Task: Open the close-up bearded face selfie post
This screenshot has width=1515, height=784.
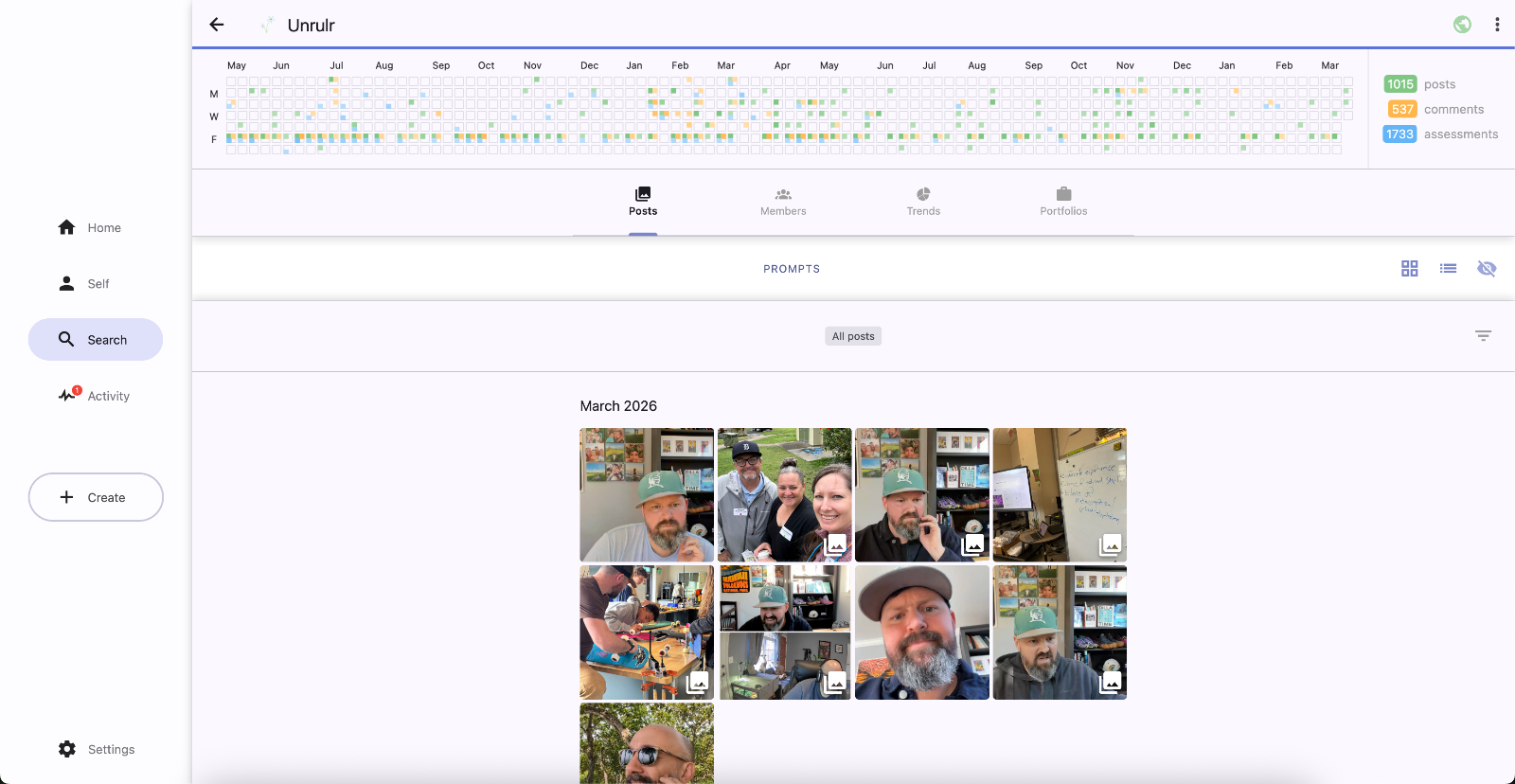Action: [x=922, y=633]
